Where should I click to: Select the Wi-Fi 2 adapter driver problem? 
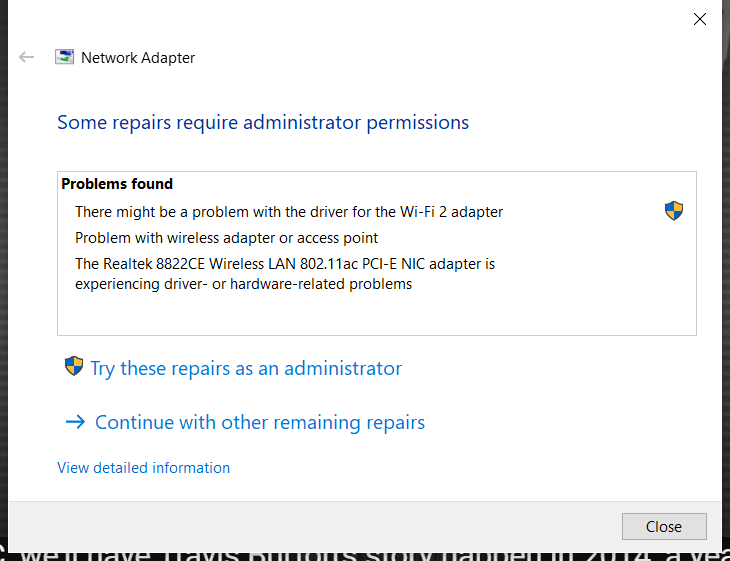click(x=289, y=212)
